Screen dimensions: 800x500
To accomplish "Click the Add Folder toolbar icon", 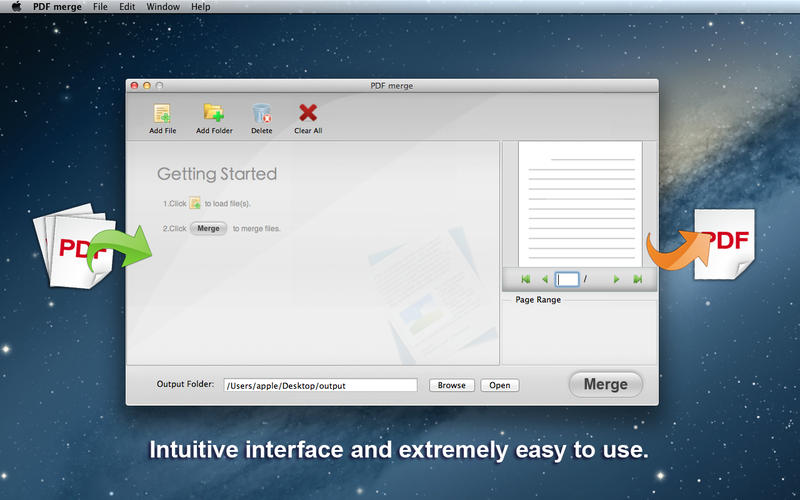I will pos(214,113).
